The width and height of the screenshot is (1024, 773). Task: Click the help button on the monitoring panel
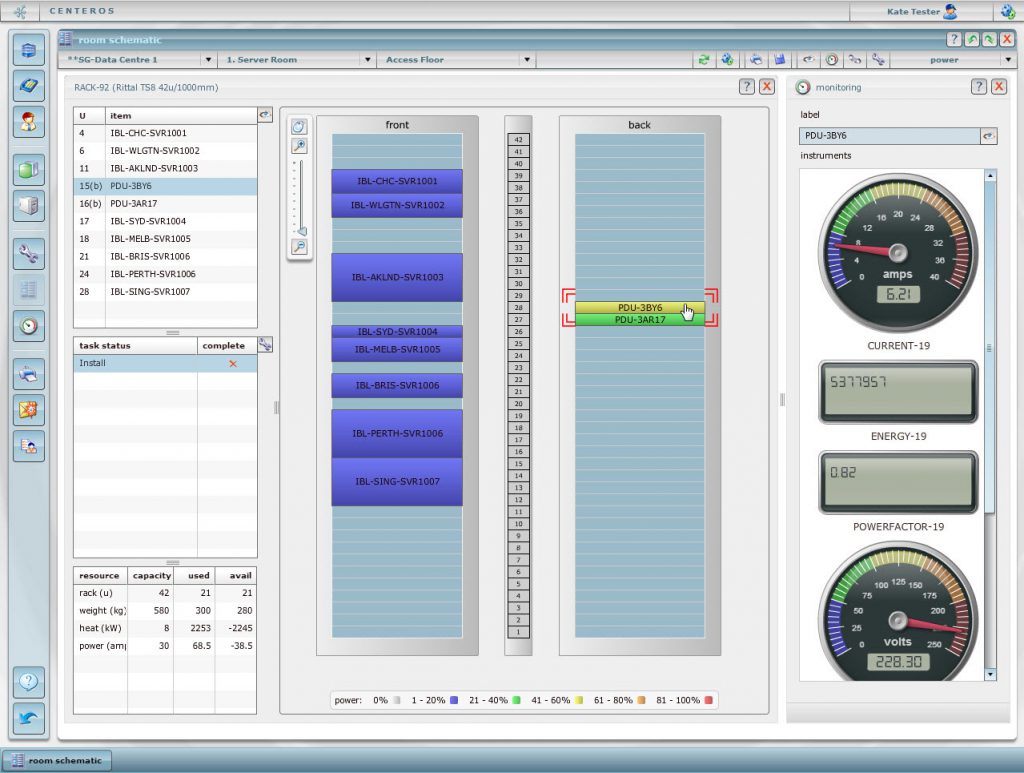(x=980, y=87)
